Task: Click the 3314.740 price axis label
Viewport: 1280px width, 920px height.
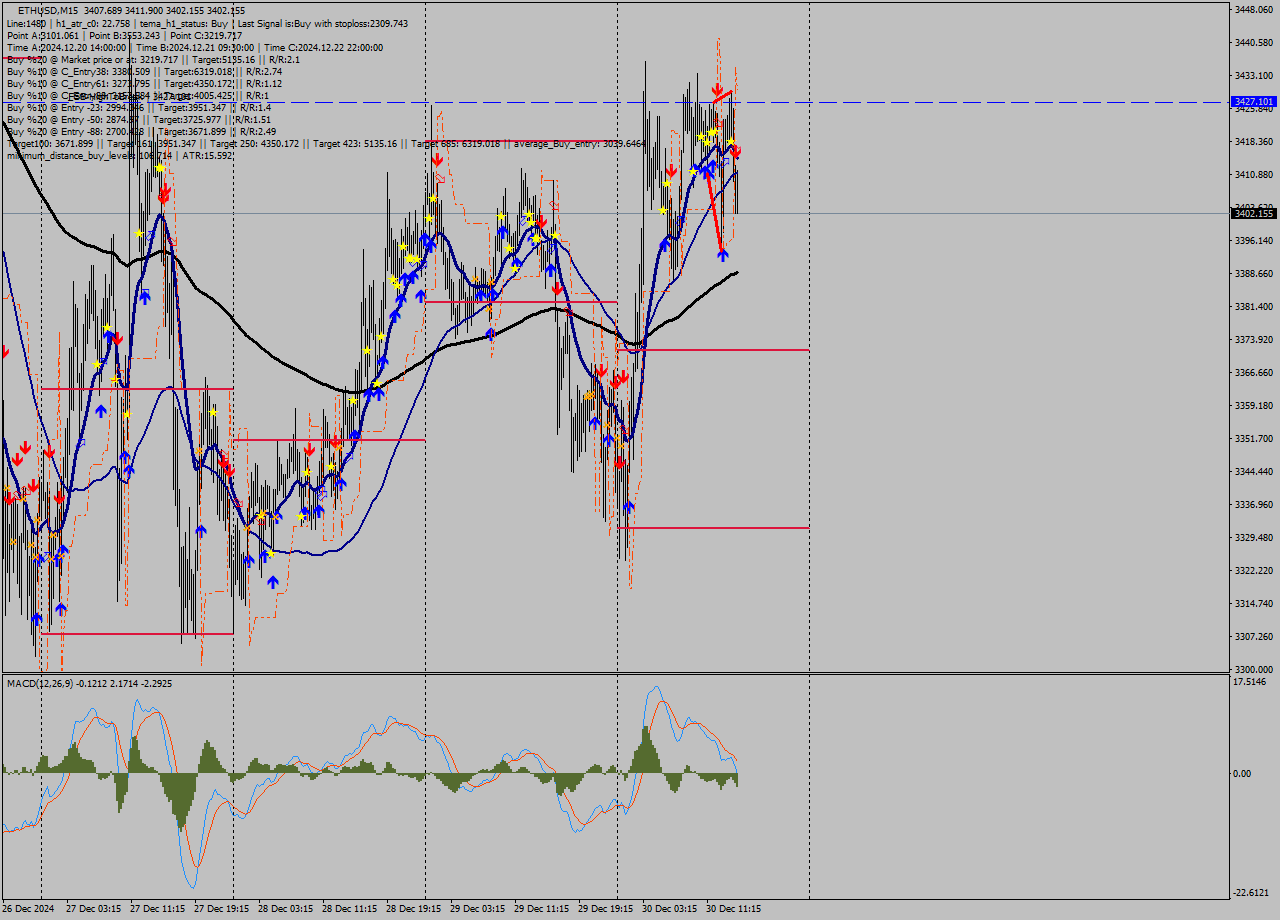Action: (1253, 603)
